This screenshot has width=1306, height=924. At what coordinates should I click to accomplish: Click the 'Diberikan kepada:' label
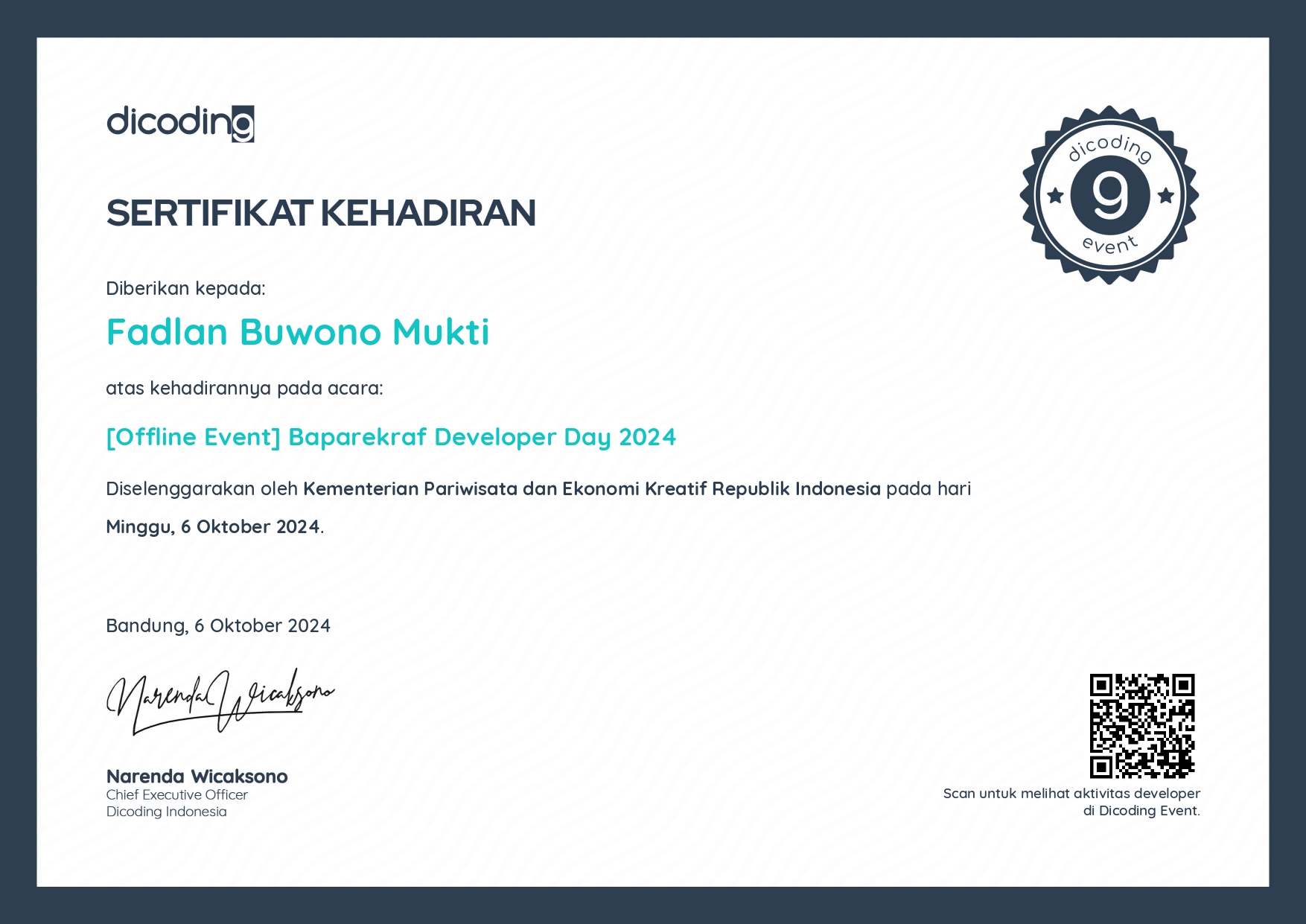pos(187,289)
